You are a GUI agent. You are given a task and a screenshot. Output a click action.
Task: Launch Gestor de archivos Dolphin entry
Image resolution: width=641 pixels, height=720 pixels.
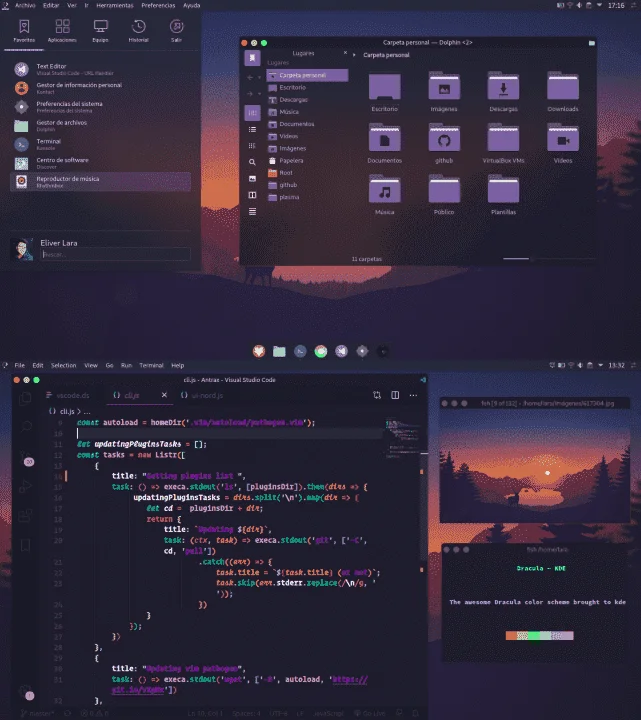coord(100,126)
